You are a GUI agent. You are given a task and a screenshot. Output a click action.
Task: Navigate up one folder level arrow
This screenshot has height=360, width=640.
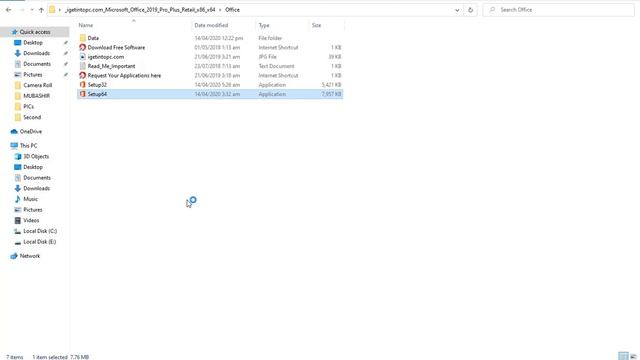pyautogui.click(x=41, y=10)
